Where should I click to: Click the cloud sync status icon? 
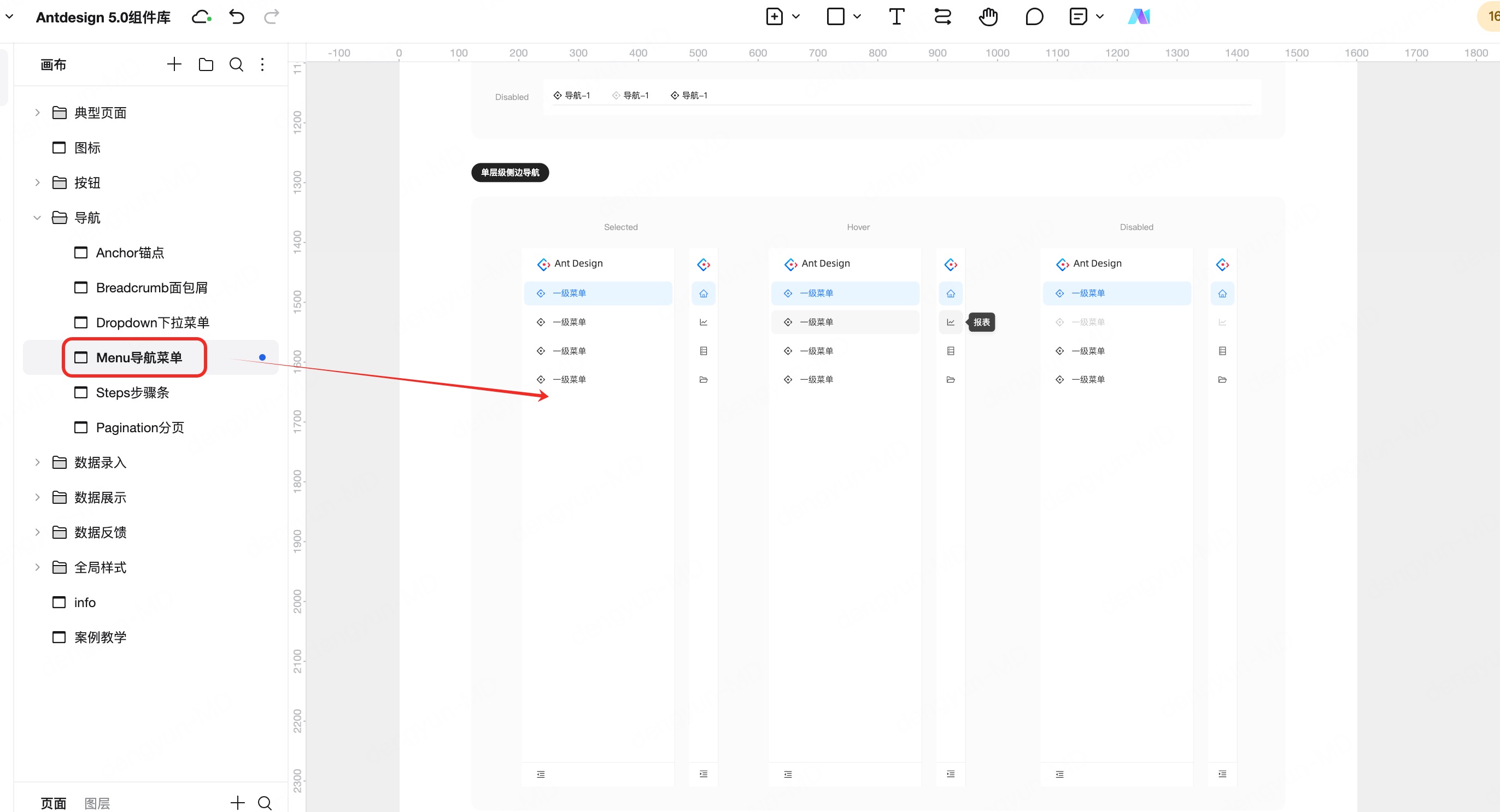pyautogui.click(x=202, y=17)
